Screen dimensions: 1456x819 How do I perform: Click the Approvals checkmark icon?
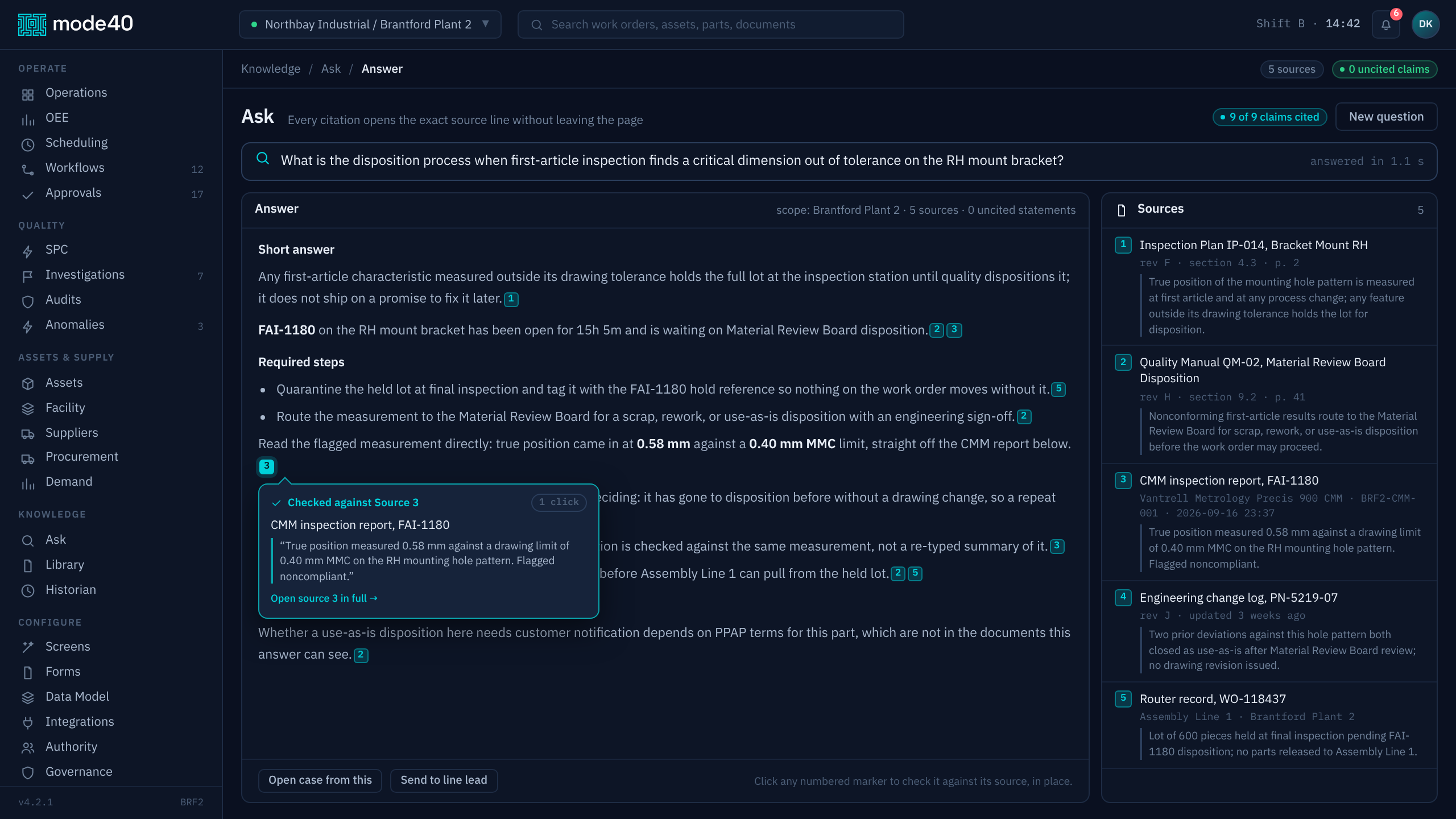click(27, 195)
